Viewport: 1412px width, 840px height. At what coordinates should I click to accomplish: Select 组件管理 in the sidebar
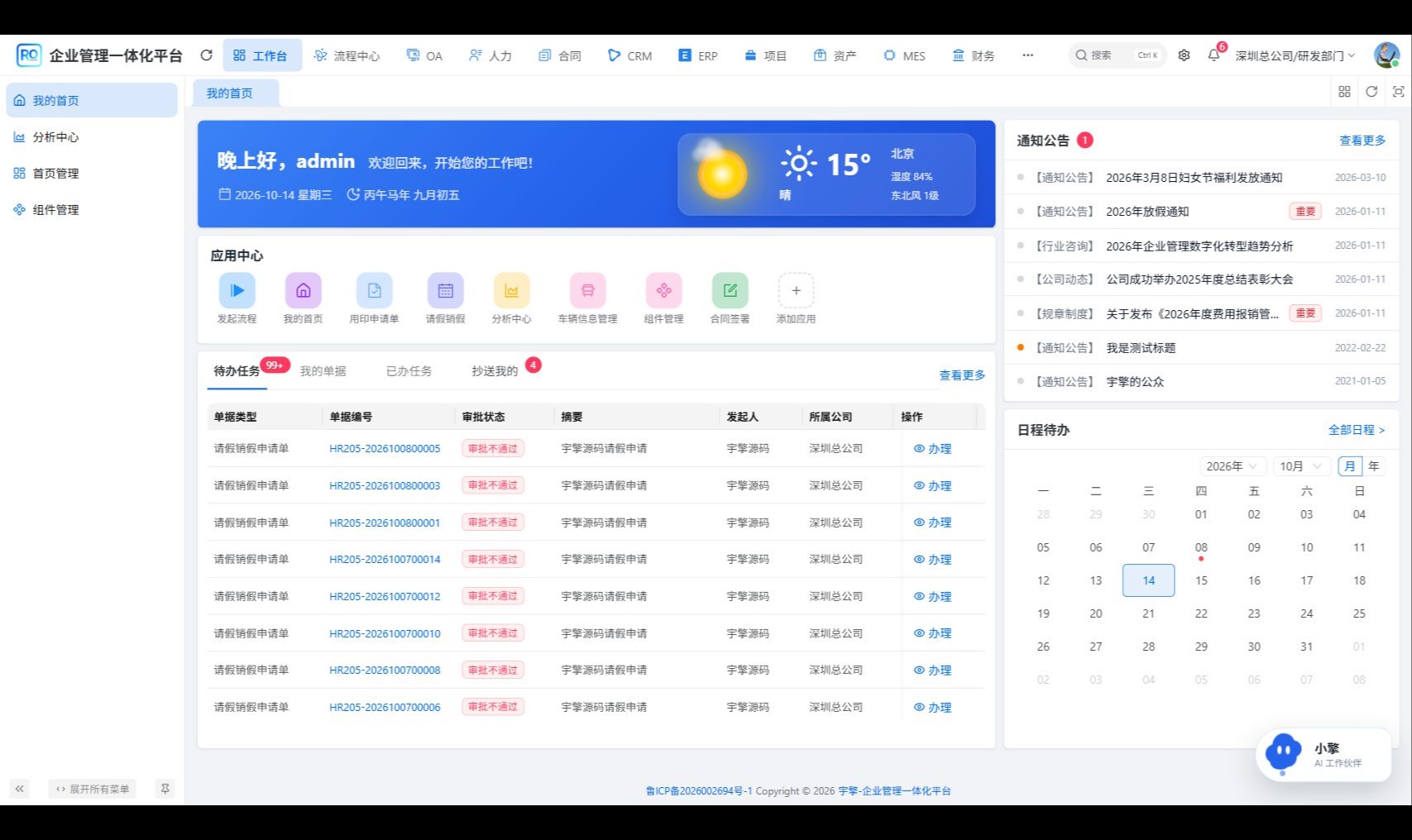(92, 210)
